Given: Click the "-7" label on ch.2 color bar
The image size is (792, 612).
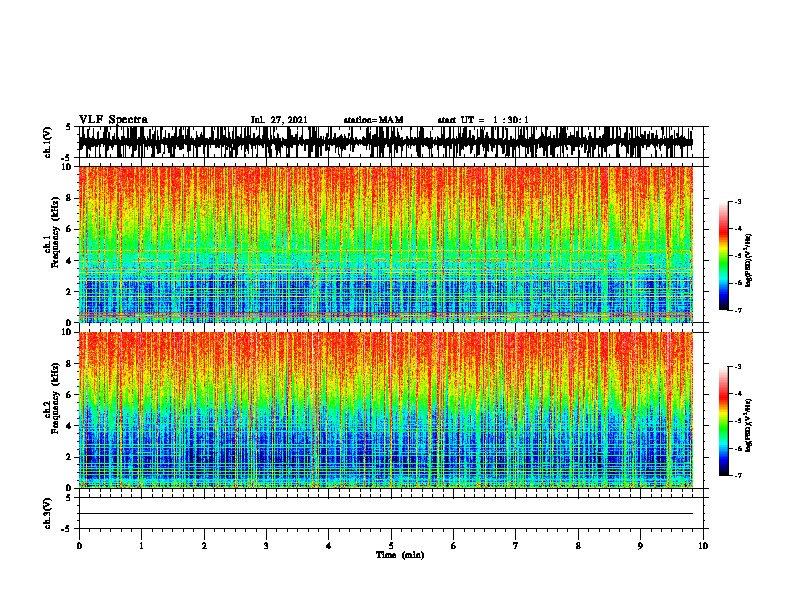Looking at the screenshot, I should (738, 476).
